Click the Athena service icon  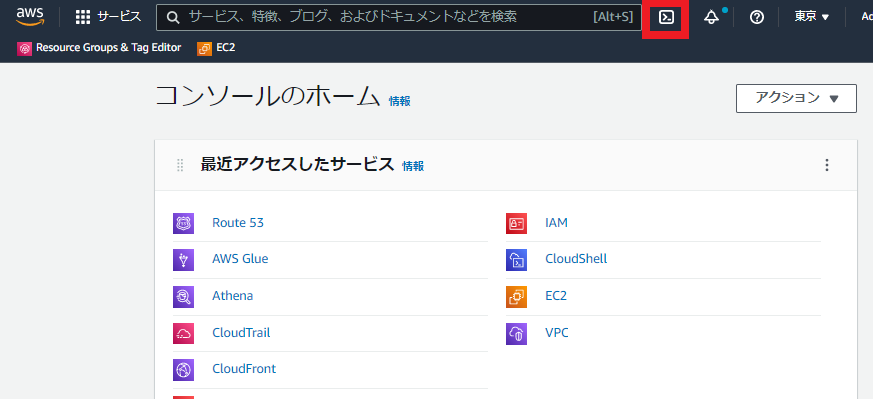click(x=183, y=297)
